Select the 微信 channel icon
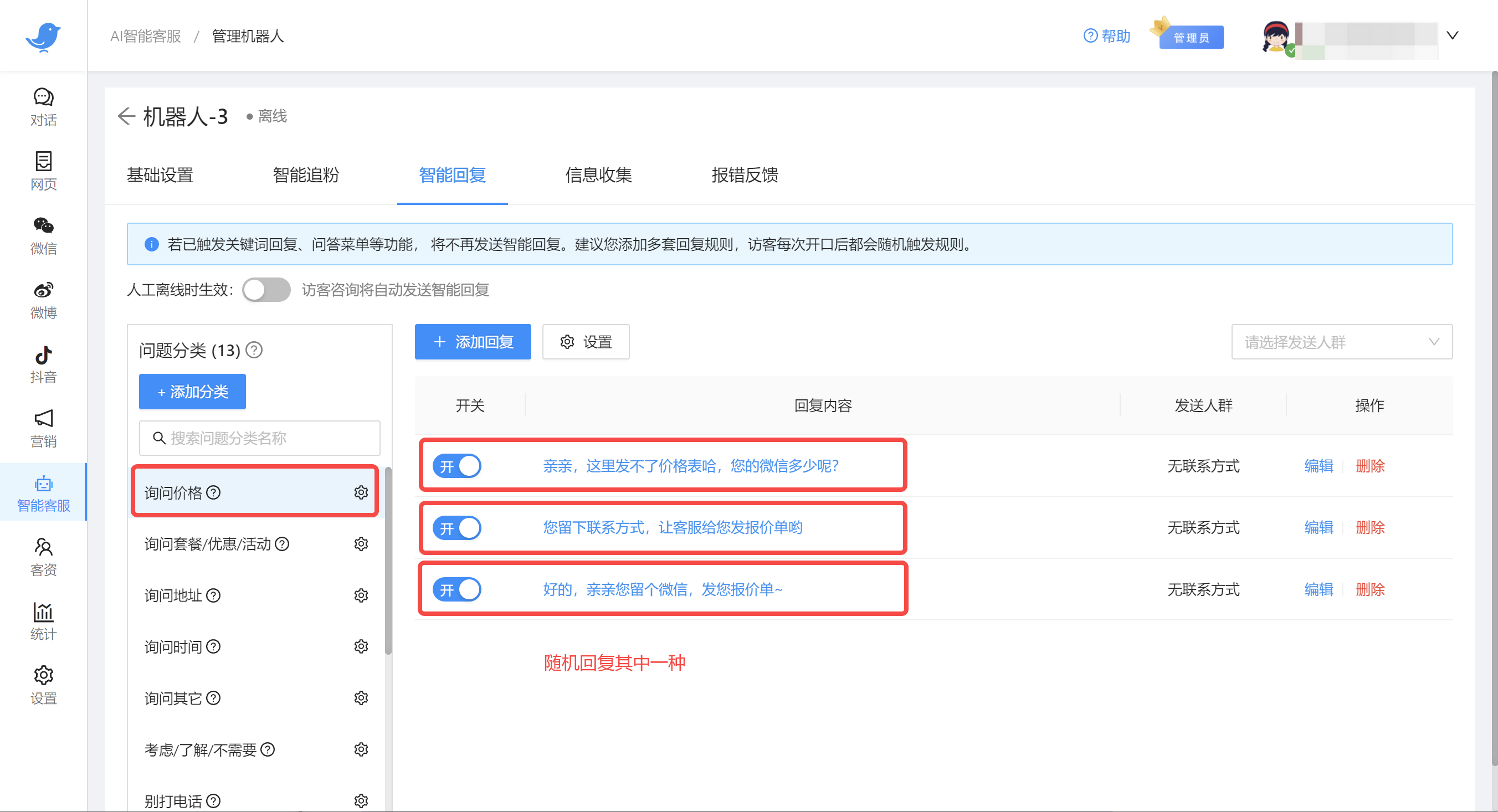 tap(43, 235)
